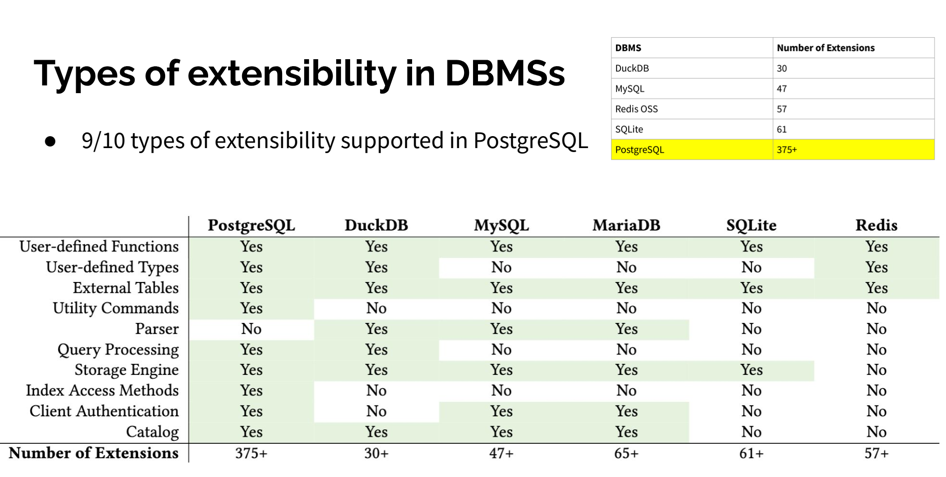Screen dimensions: 946x477
Task: Select the Redis OSS row in small table
Action: (772, 109)
